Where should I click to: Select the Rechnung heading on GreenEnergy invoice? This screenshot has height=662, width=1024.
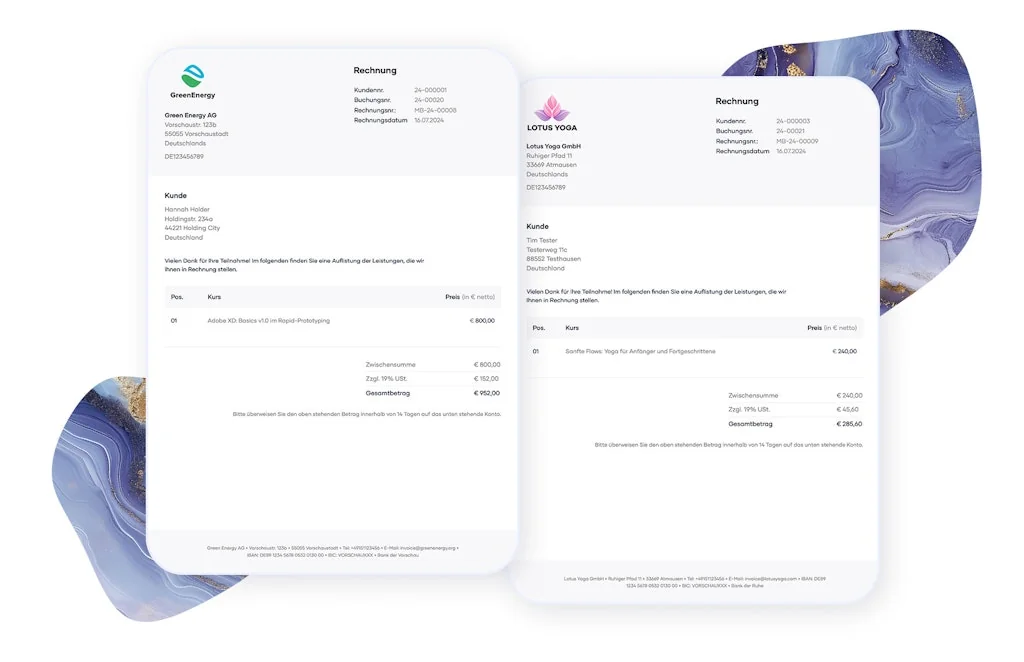pos(375,70)
